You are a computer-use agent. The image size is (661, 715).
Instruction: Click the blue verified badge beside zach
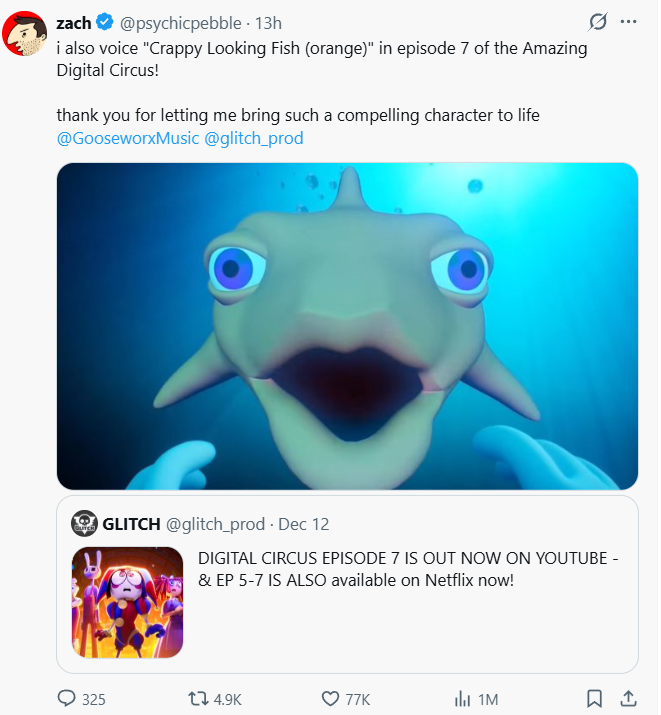104,23
